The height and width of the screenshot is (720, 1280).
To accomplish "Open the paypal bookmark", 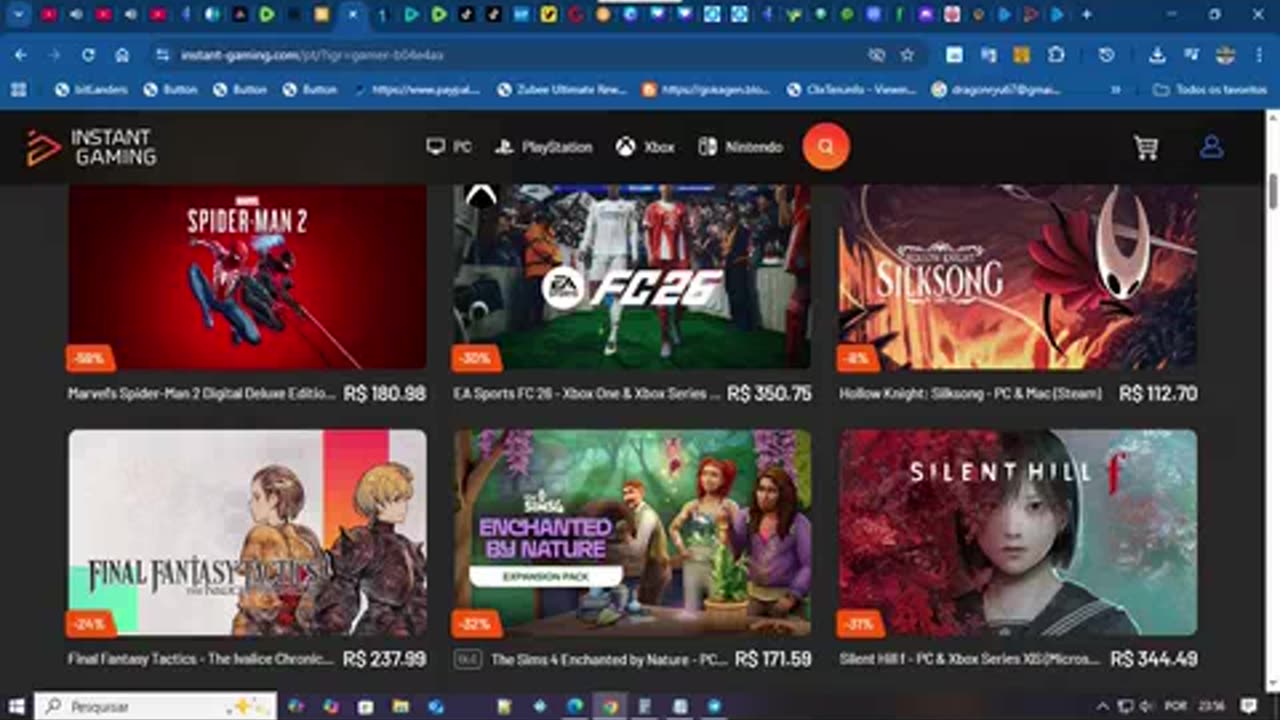I will 418,89.
